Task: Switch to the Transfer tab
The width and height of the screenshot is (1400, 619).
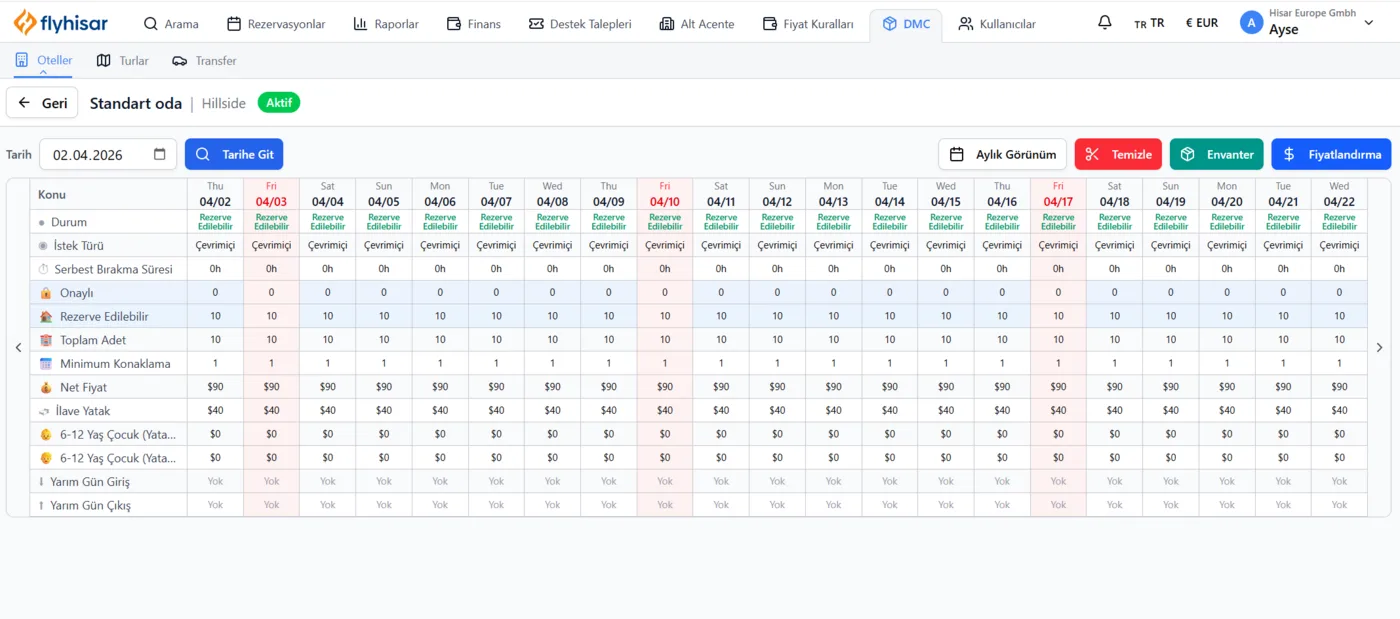Action: pyautogui.click(x=205, y=61)
